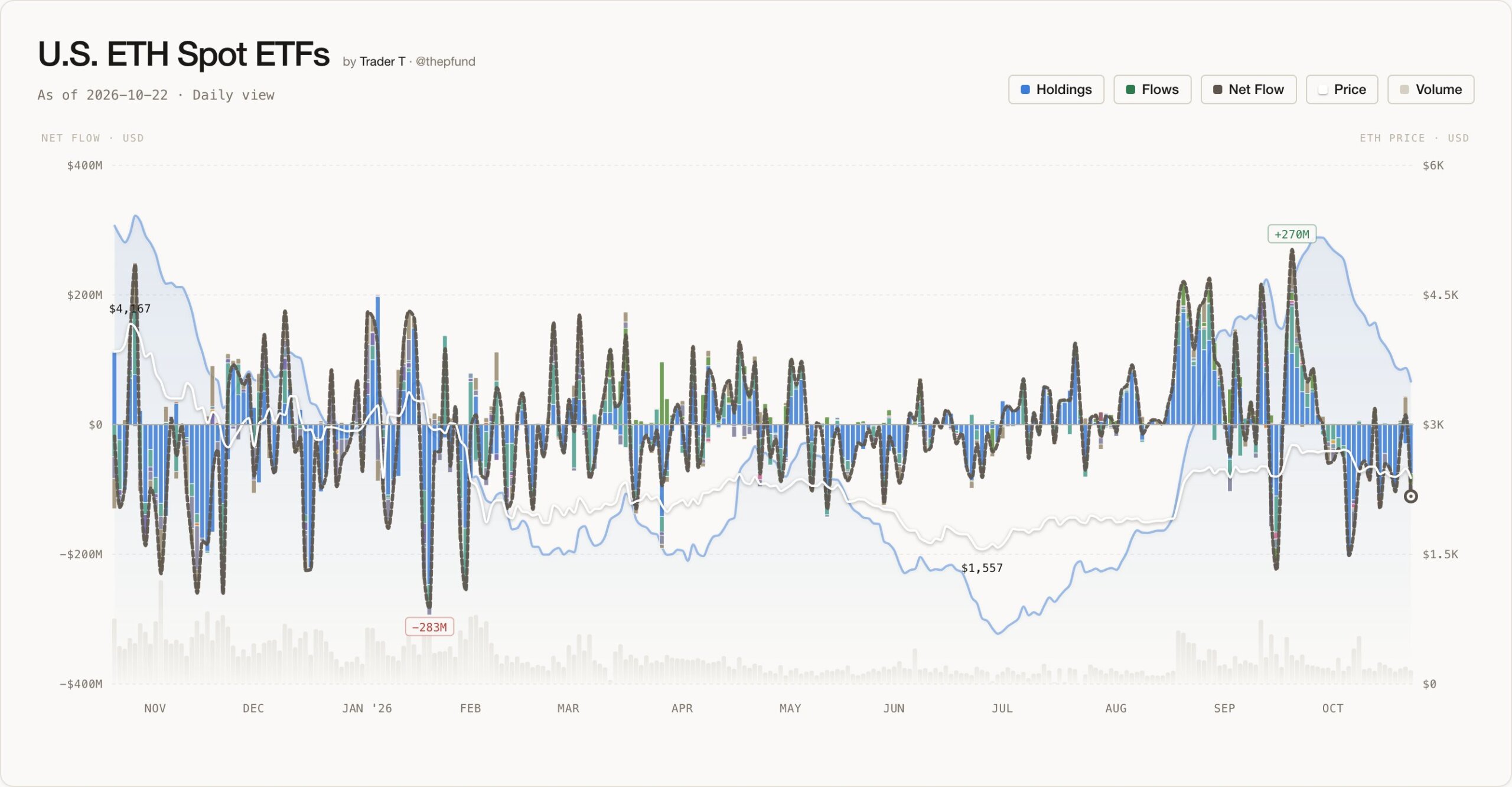This screenshot has width=1512, height=787.
Task: Click the $4,167 price annotation
Action: tap(130, 308)
